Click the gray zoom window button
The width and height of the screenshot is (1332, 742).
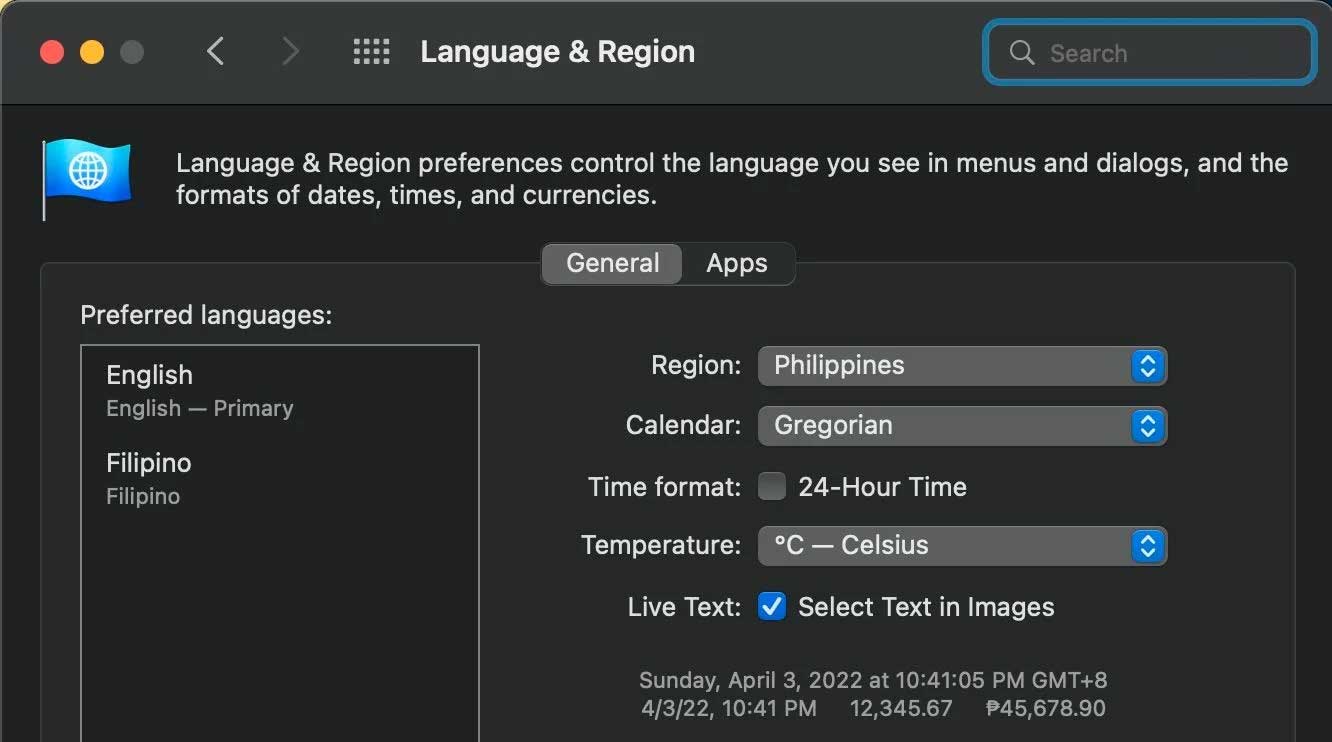point(132,52)
